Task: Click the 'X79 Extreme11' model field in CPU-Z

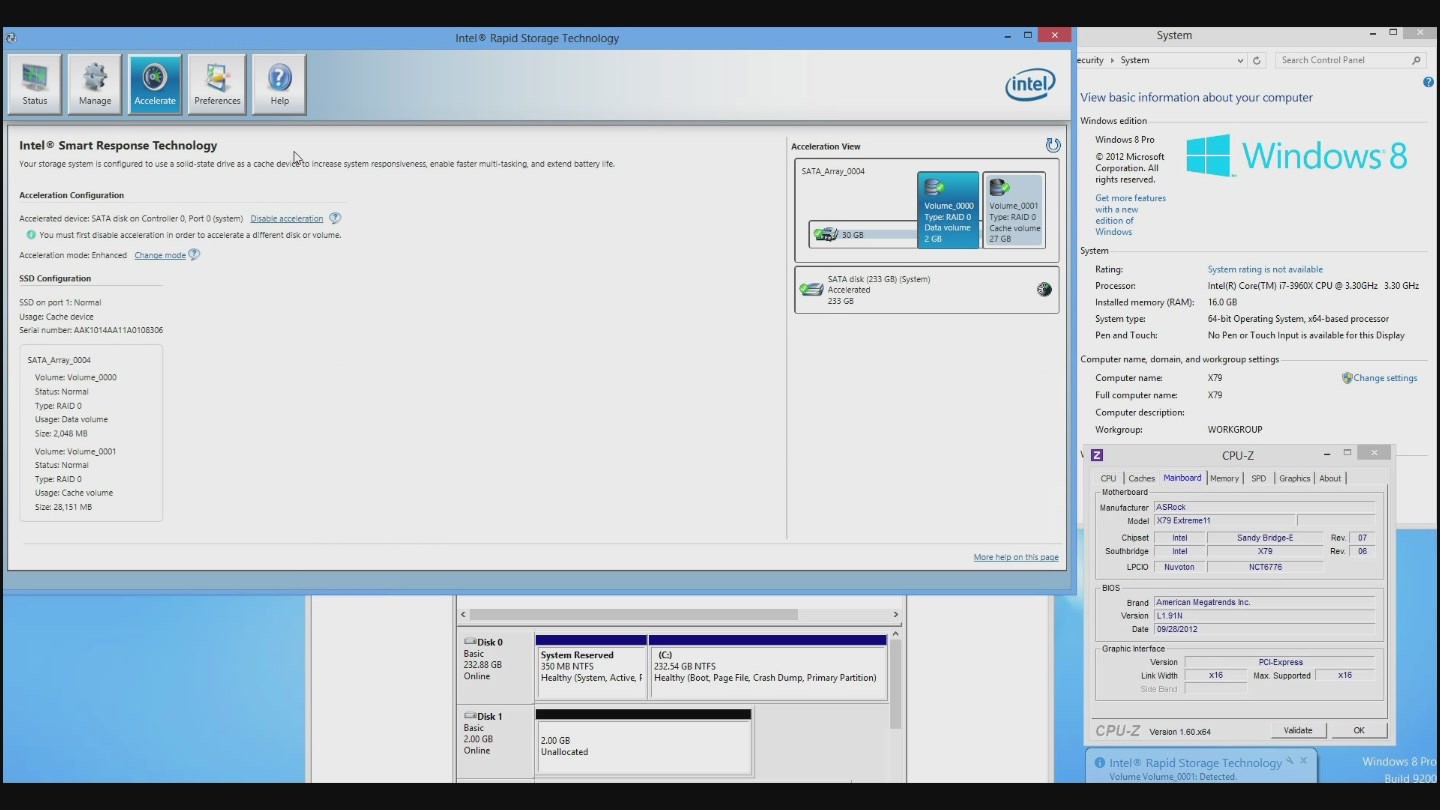Action: (x=1225, y=521)
